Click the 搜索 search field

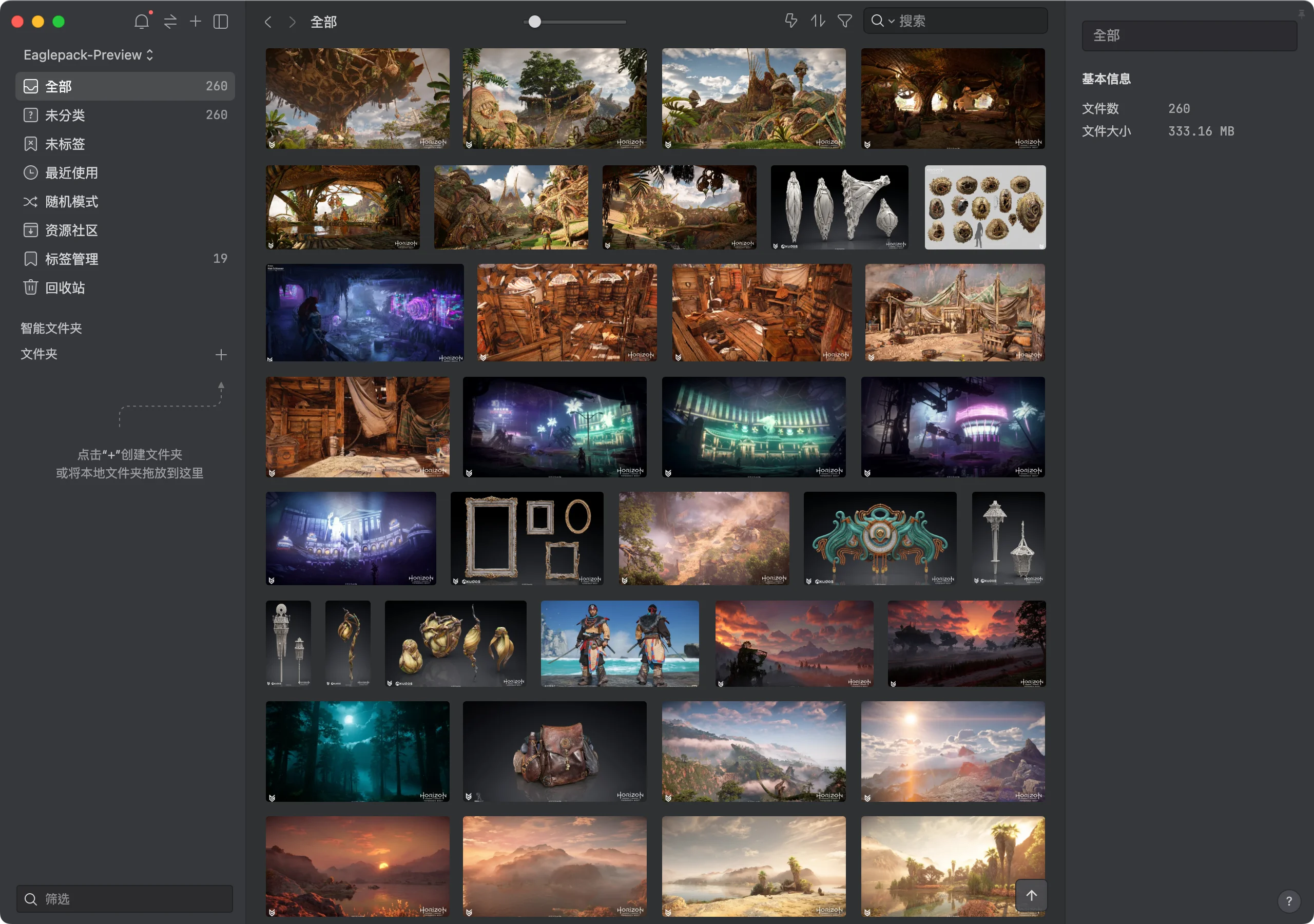point(955,21)
